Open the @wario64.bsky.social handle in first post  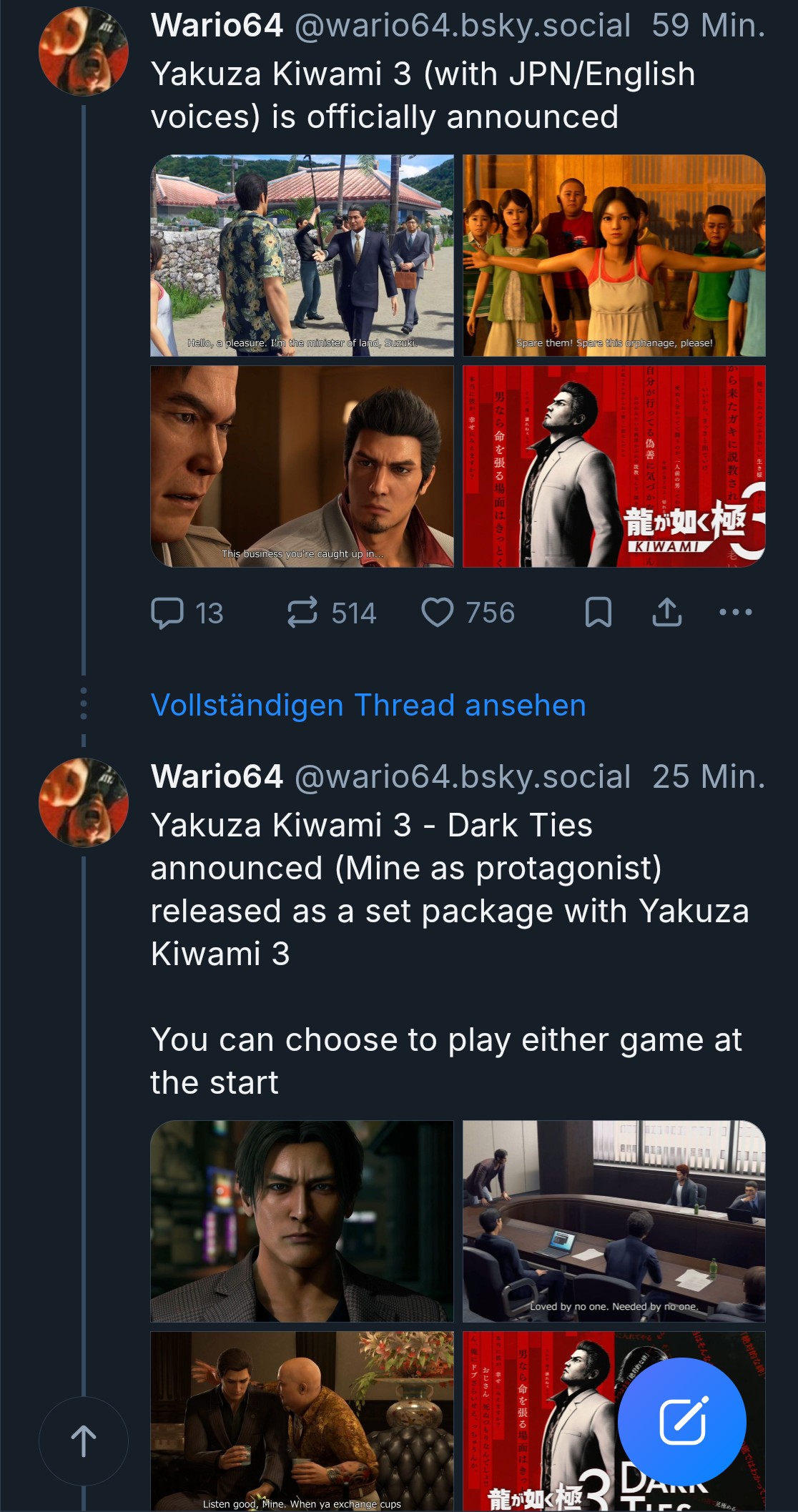(463, 26)
